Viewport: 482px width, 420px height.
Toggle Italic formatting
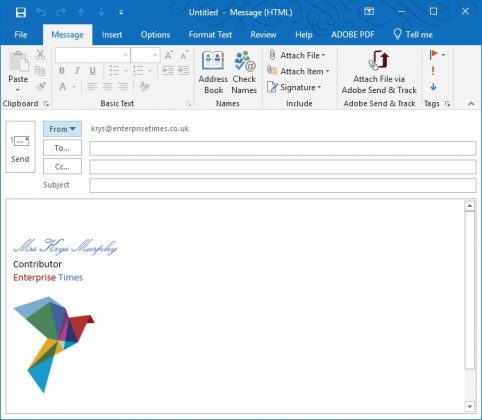(77, 71)
